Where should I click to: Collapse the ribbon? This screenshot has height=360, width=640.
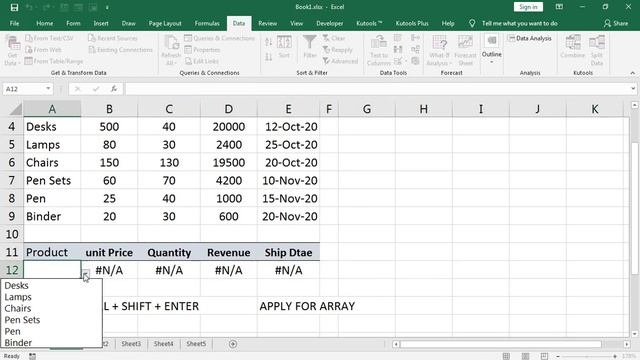click(633, 73)
